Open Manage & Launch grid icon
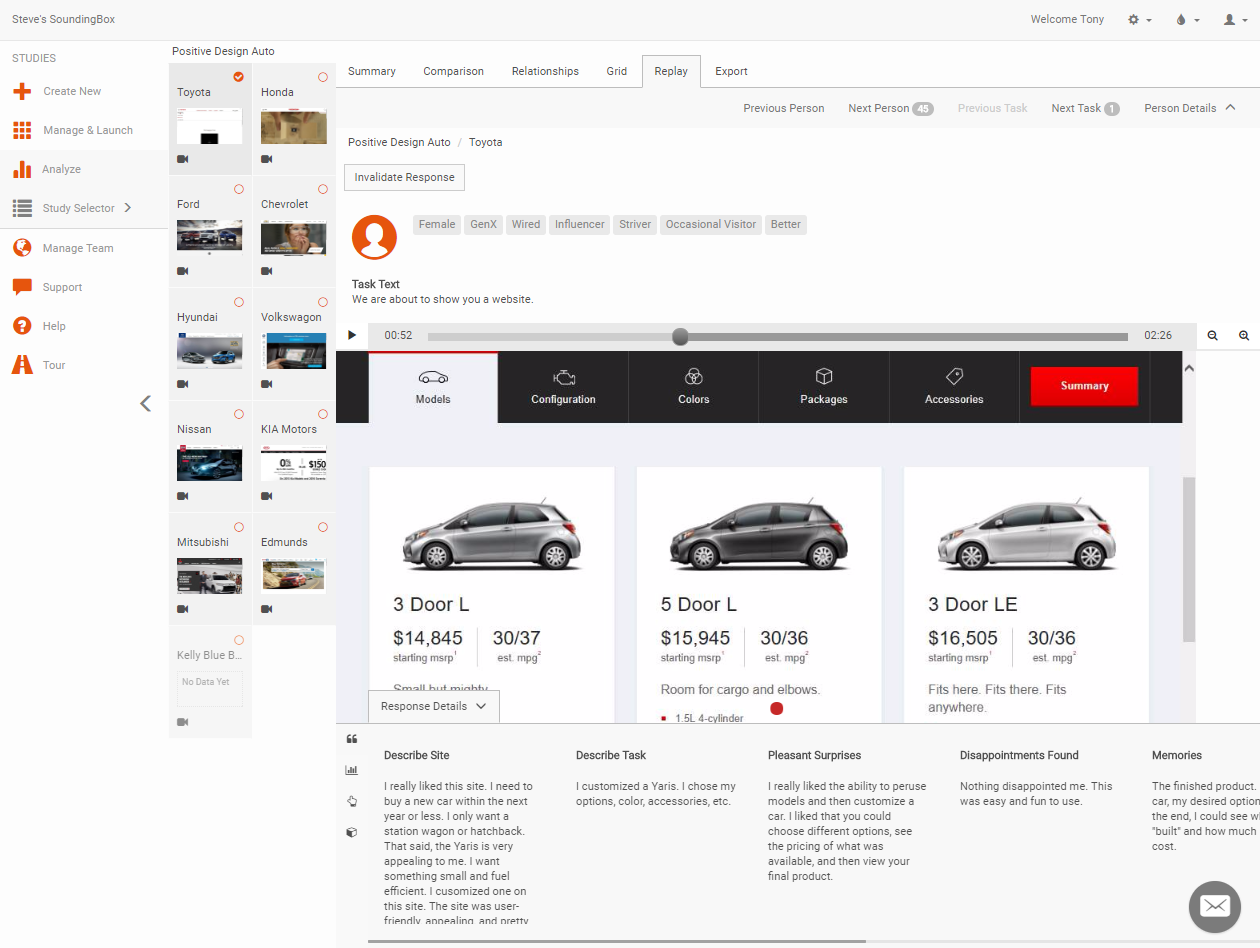The height and width of the screenshot is (948, 1260). [22, 130]
